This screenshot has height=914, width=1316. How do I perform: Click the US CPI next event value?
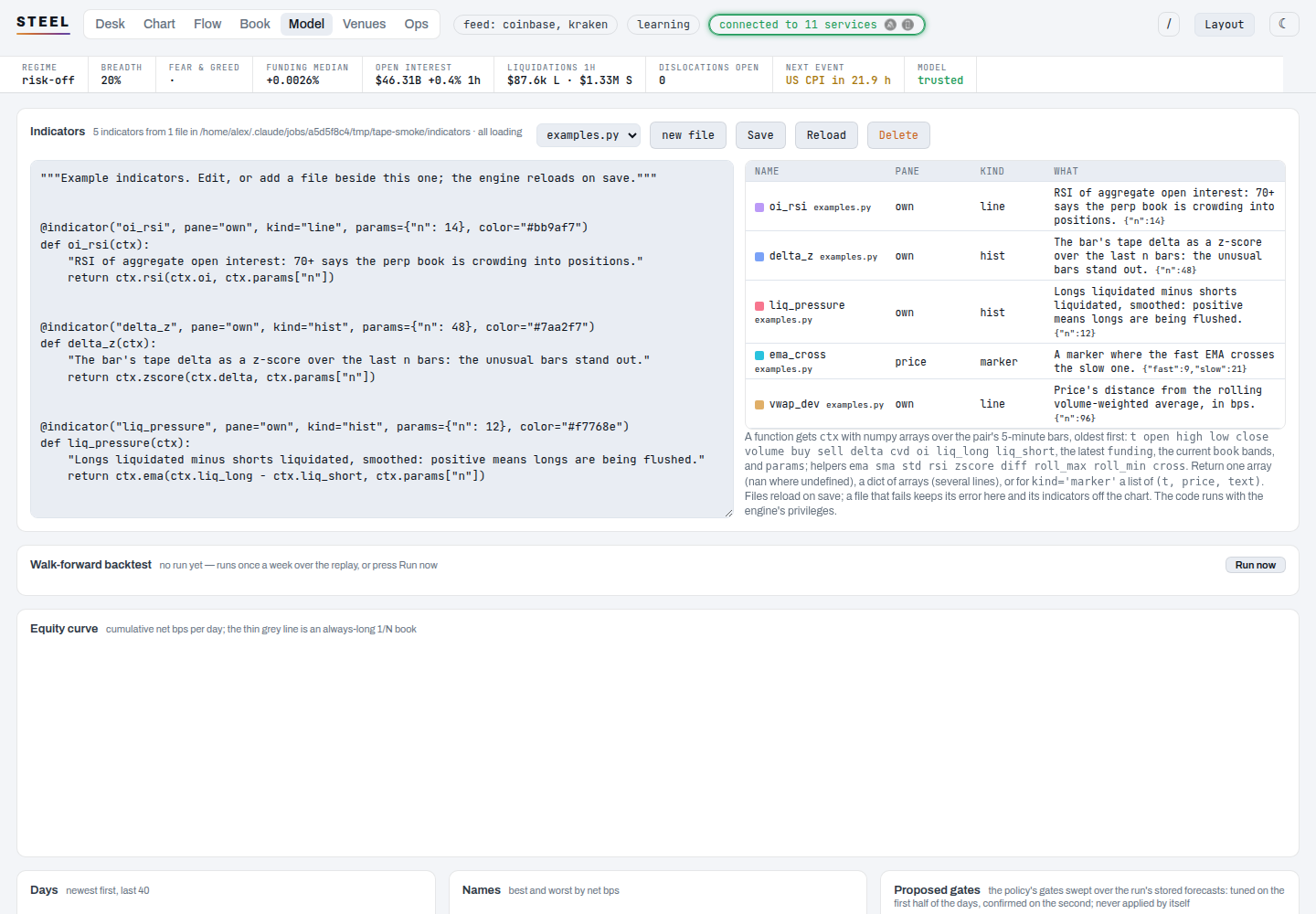click(x=838, y=80)
